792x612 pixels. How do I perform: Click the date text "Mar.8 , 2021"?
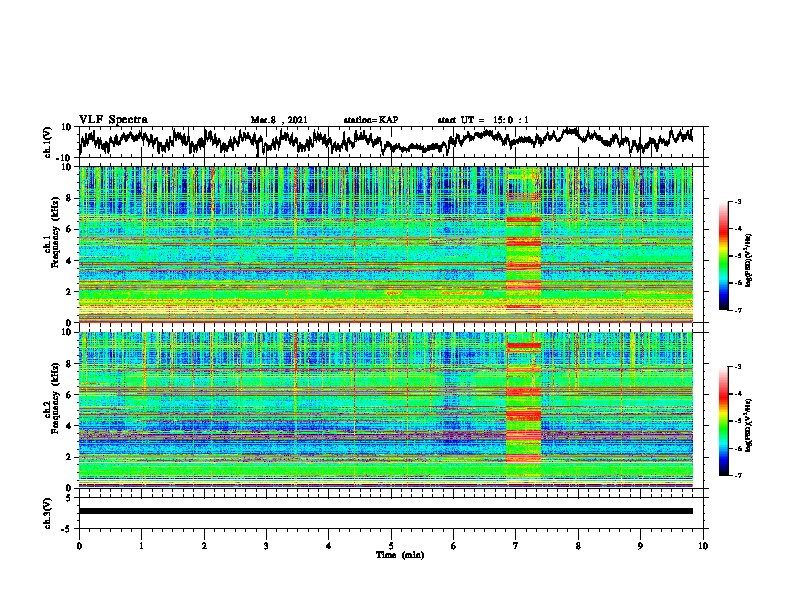[279, 120]
